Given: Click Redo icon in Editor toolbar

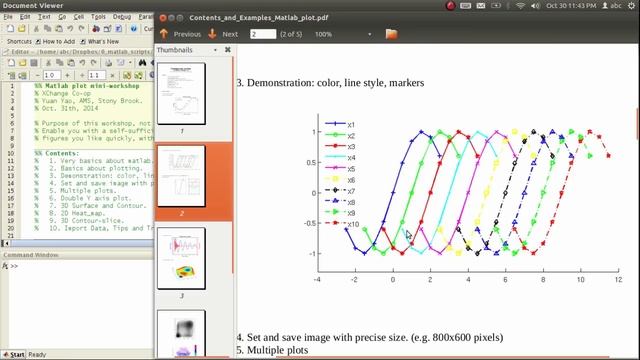Looking at the screenshot, I should click(x=93, y=63).
